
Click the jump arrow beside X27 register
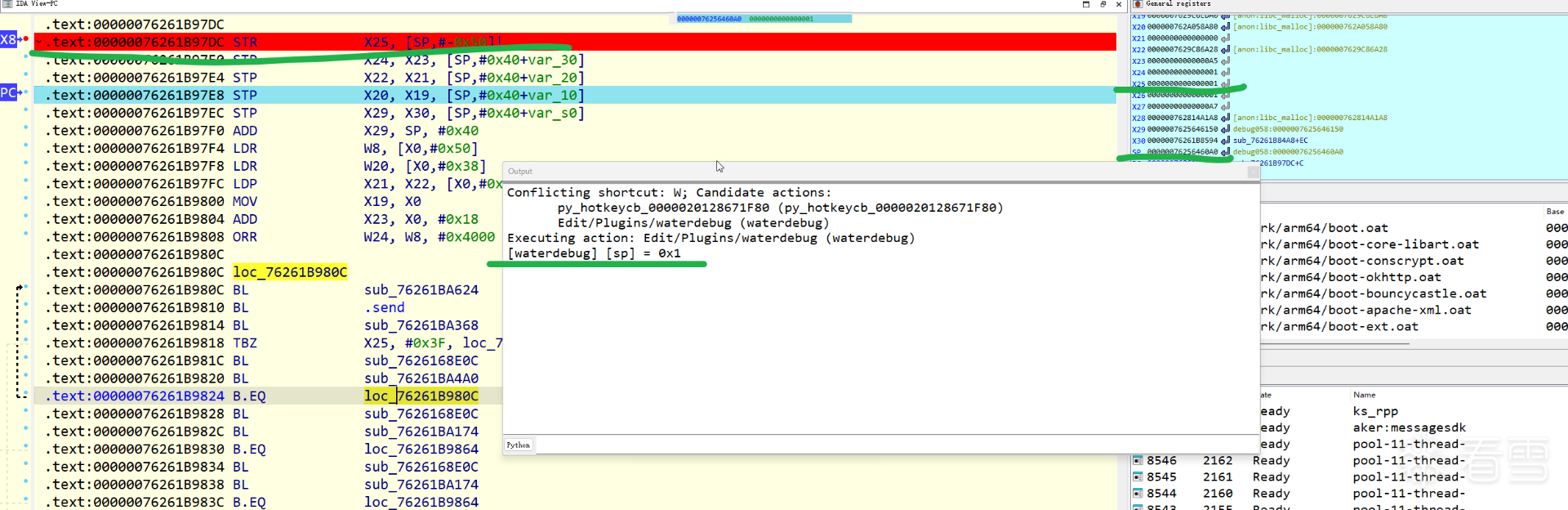1225,107
